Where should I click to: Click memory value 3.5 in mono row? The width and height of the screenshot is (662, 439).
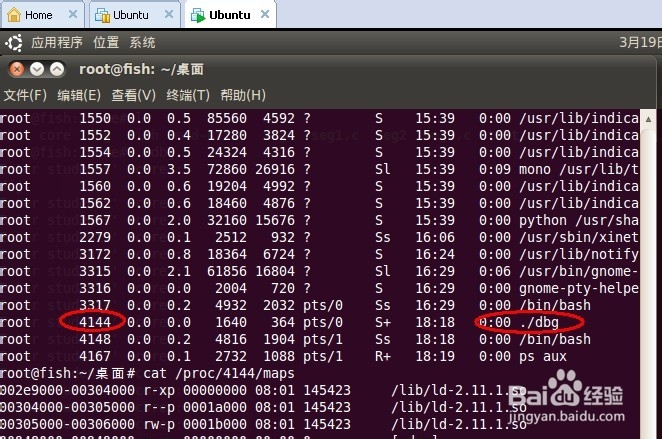point(179,169)
